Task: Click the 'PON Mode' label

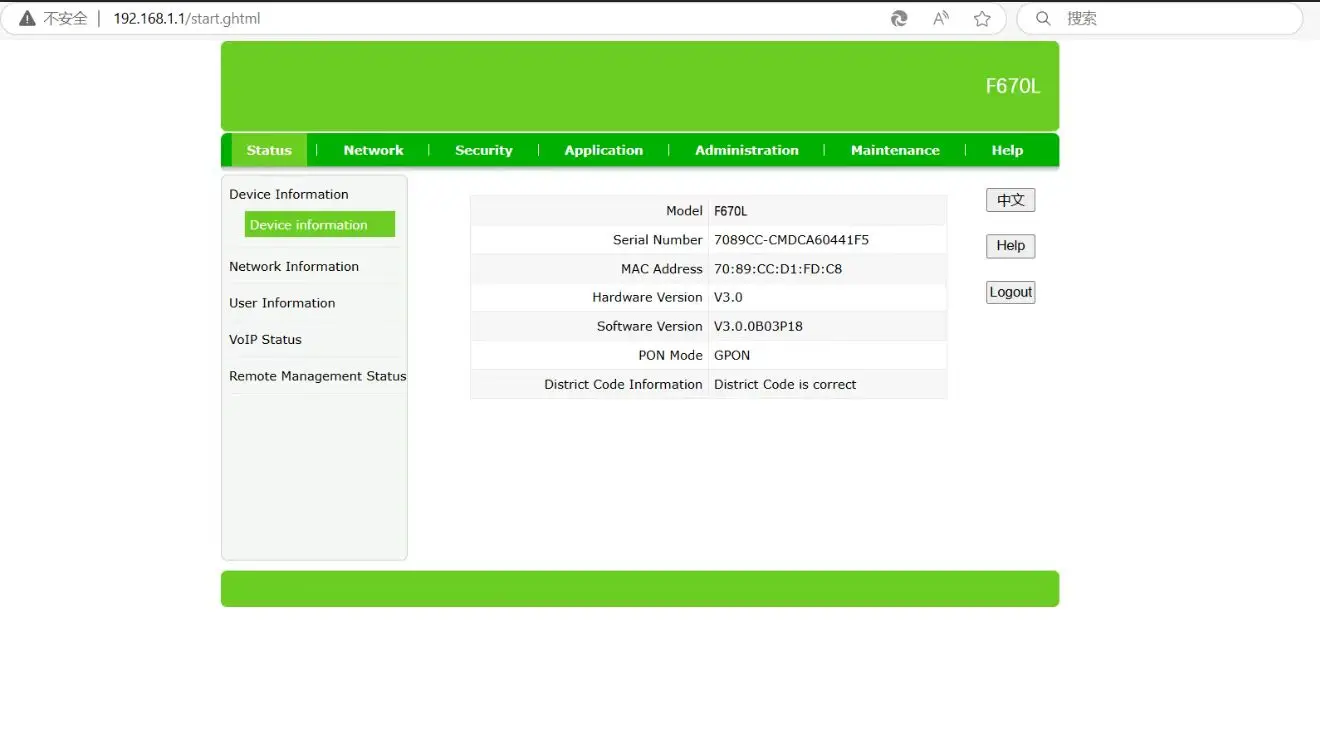Action: click(671, 355)
